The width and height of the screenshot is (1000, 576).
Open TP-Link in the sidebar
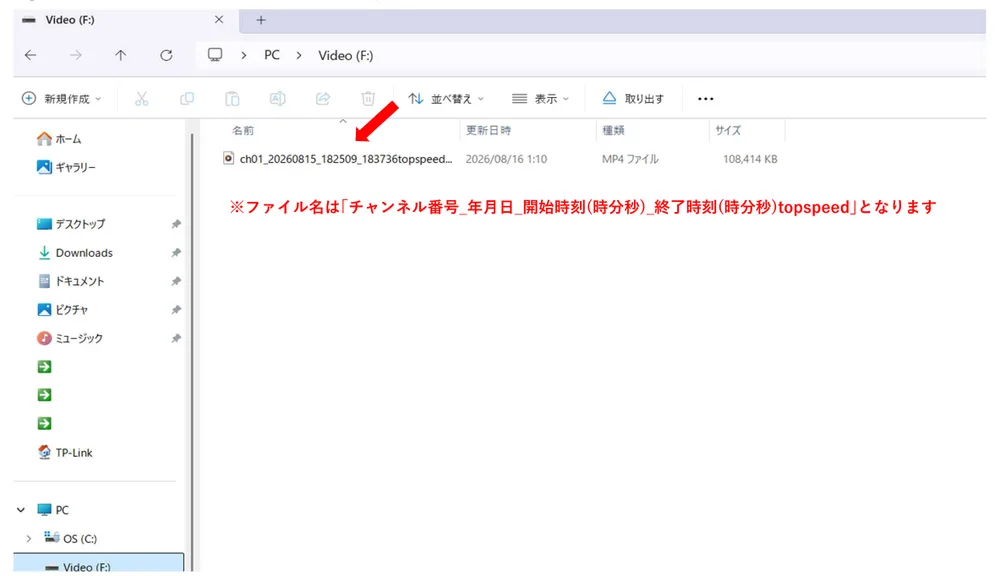tap(65, 453)
